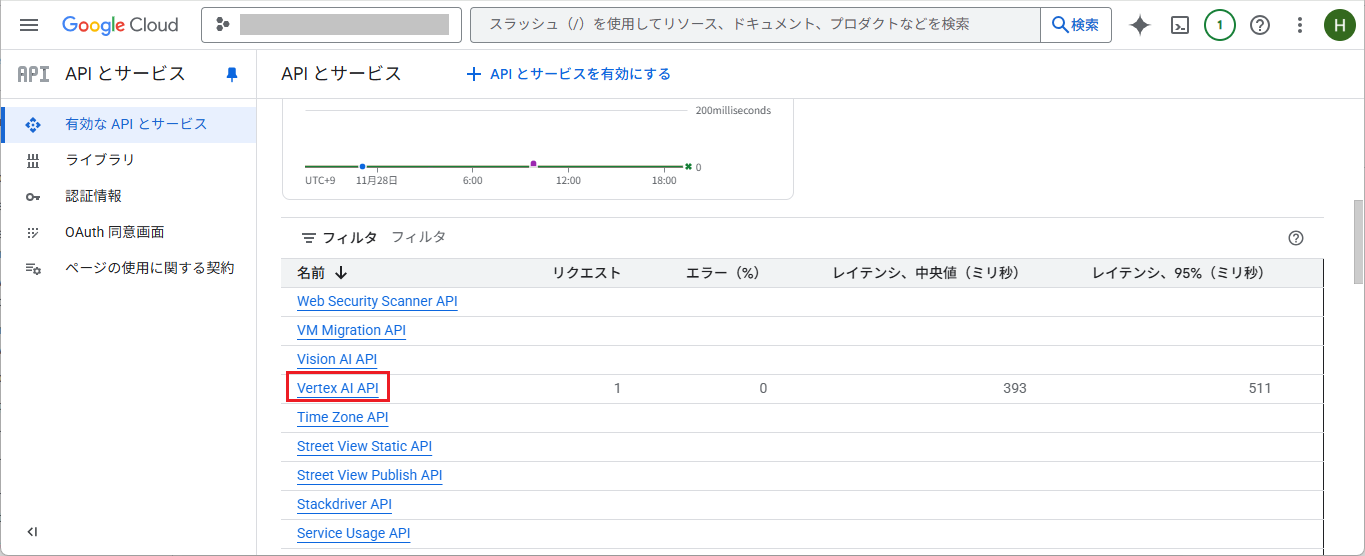Open ページの使用に関する契約 in the sidebar
The height and width of the screenshot is (556, 1365).
tap(128, 268)
